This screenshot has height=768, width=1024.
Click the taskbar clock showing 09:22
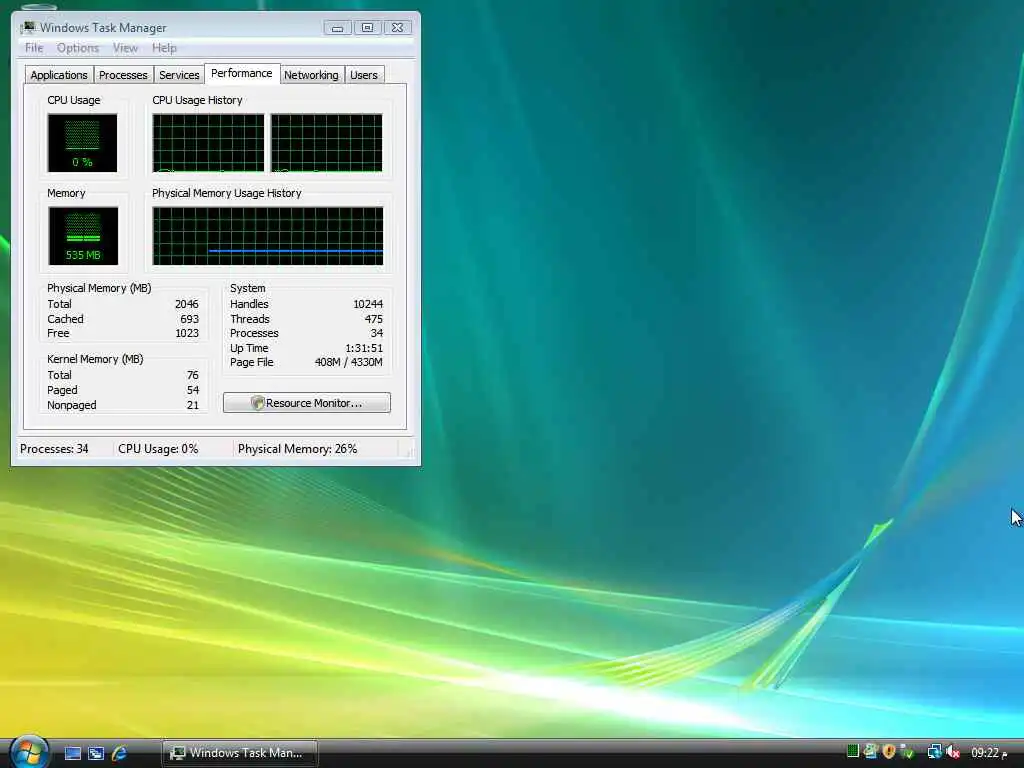(x=989, y=753)
